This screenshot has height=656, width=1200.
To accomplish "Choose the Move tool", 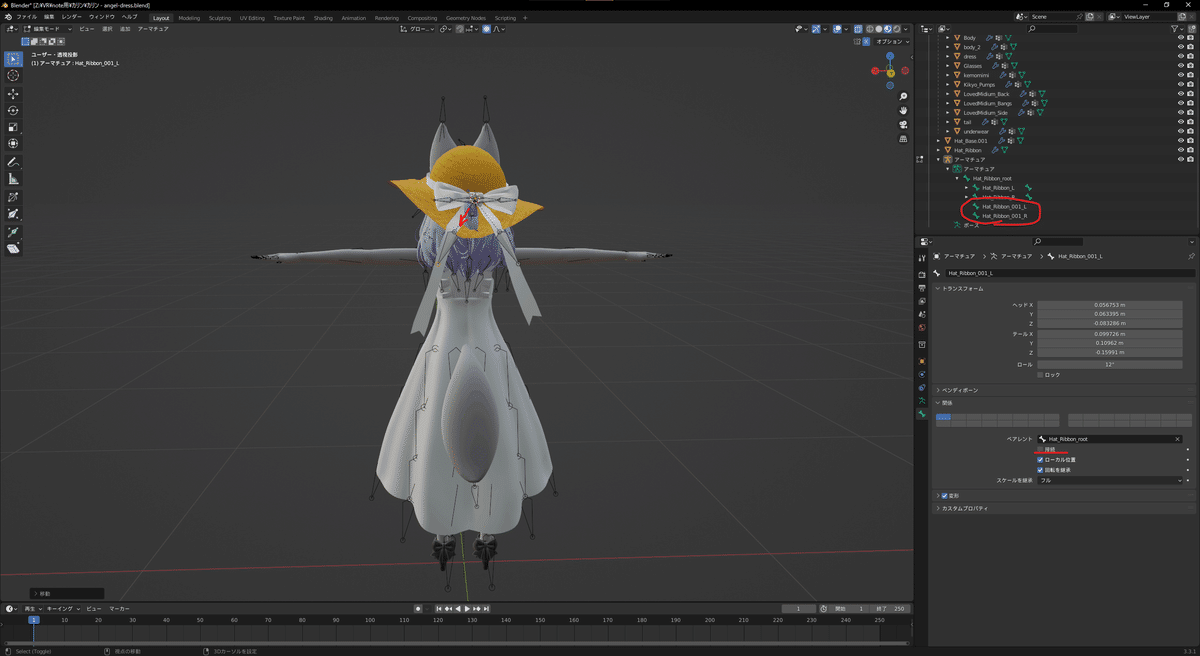I will pos(13,94).
